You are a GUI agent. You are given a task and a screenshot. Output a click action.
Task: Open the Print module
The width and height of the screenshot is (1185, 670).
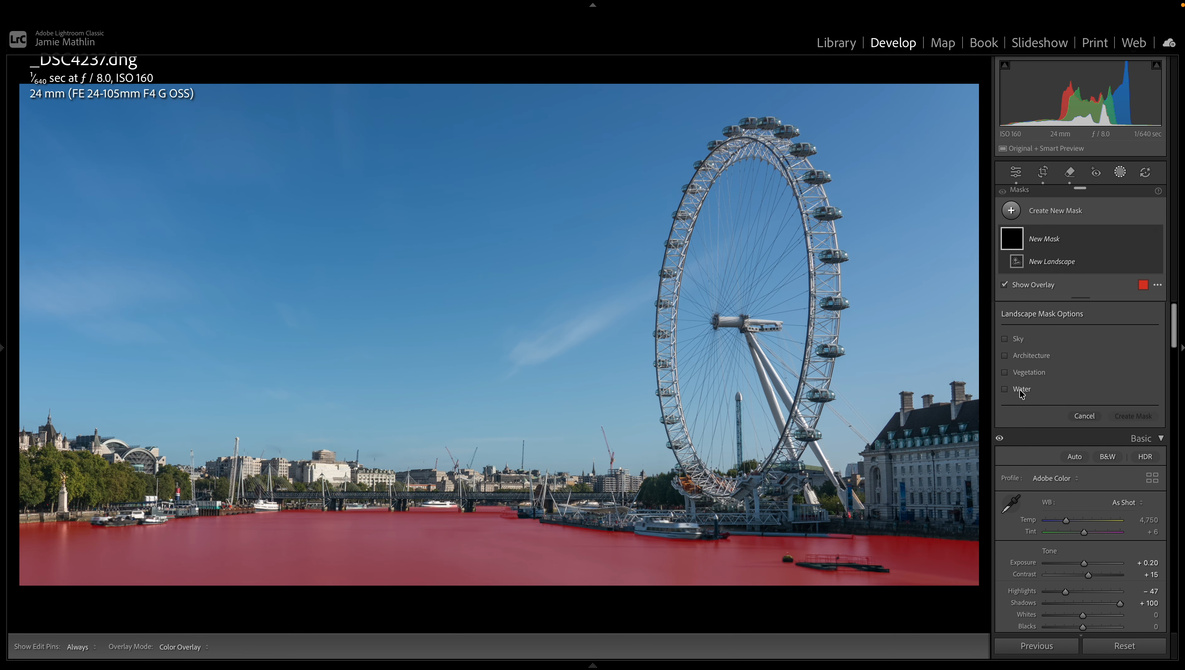[1094, 43]
